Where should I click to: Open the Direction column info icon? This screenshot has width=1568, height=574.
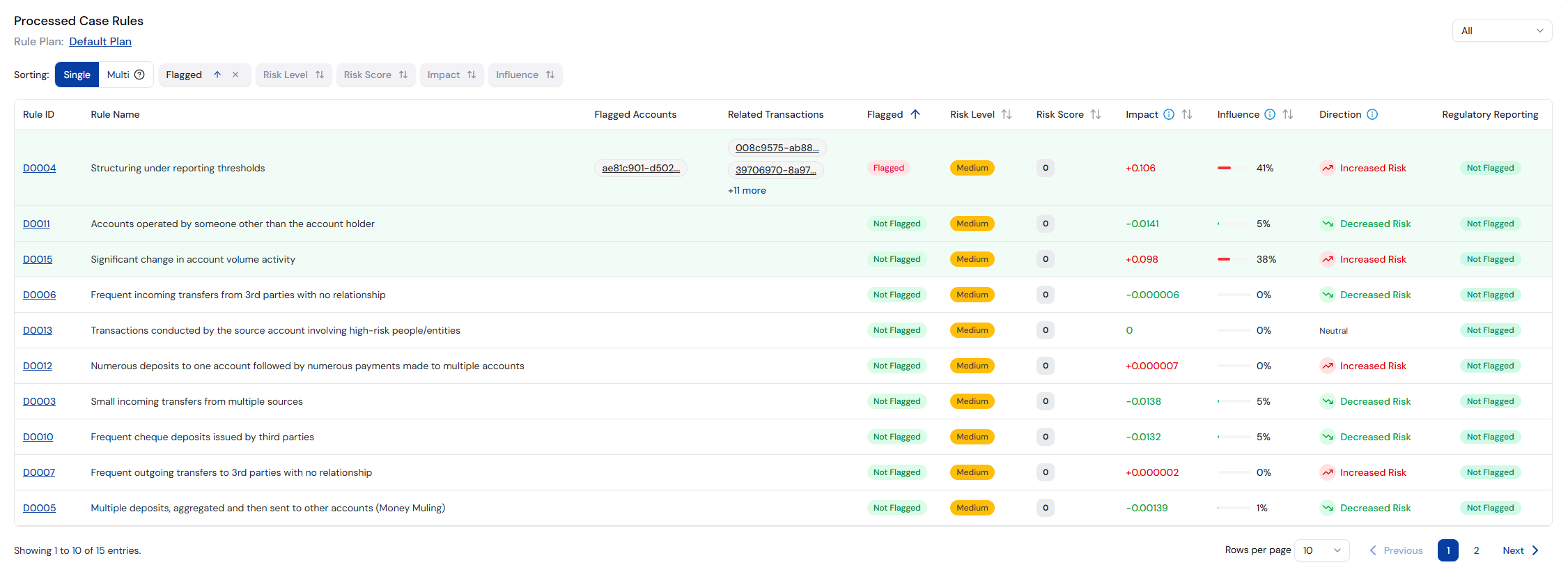(1372, 114)
